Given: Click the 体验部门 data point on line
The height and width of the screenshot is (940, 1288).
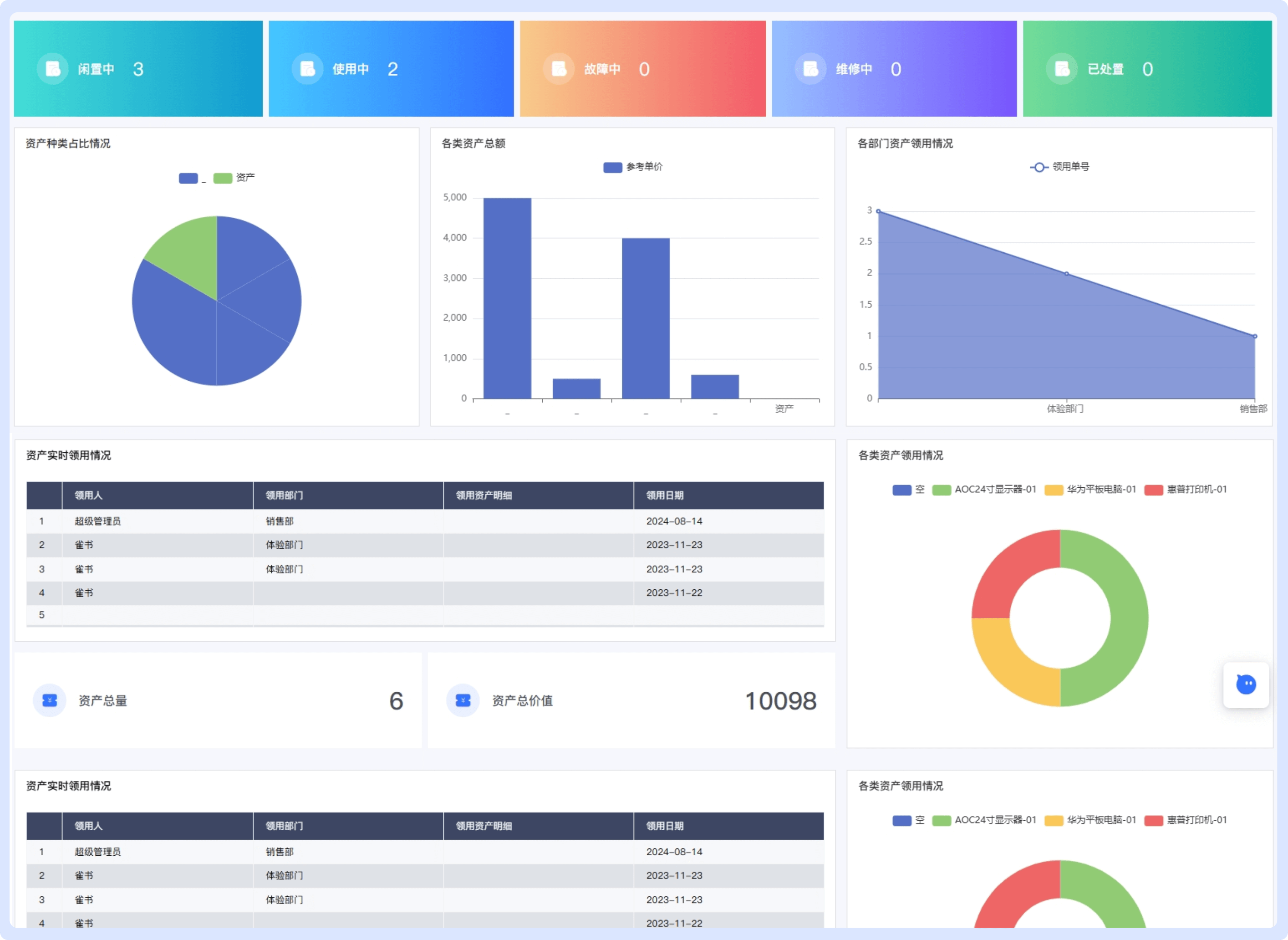Looking at the screenshot, I should [1067, 274].
